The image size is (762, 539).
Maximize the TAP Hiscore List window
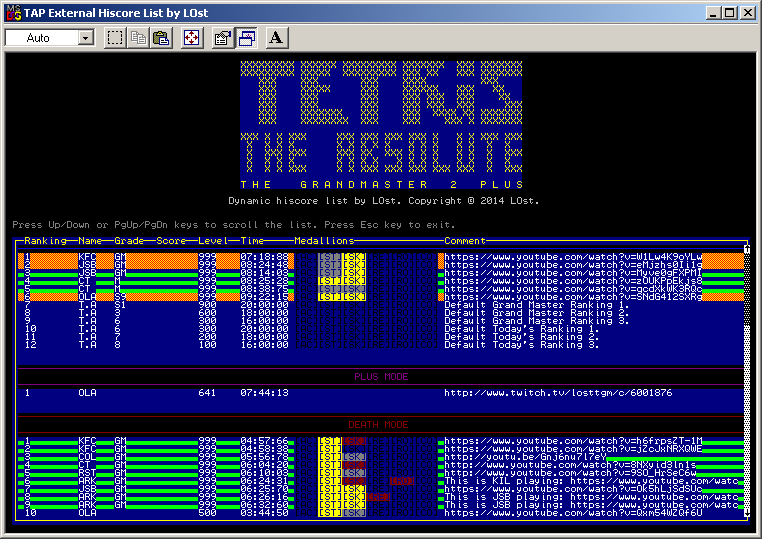[x=730, y=13]
